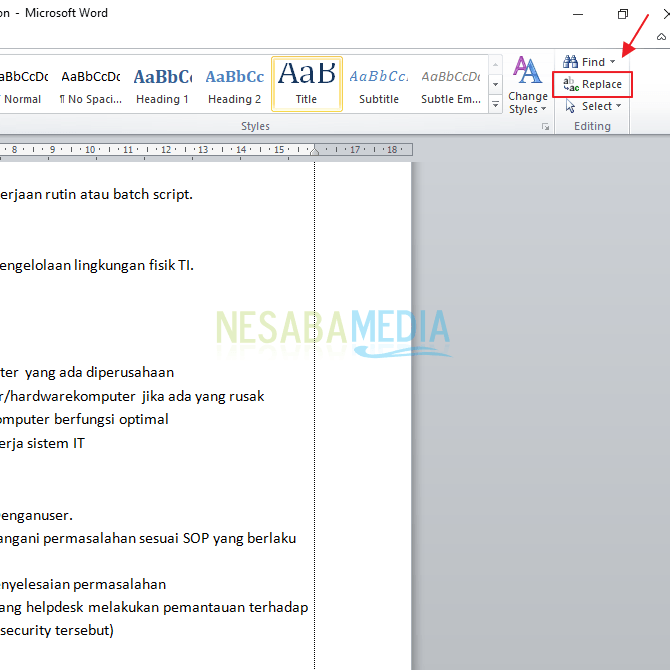Click the text 'berfungsi optimal'
Viewport: 670px width, 670px height.
pyautogui.click(x=111, y=420)
